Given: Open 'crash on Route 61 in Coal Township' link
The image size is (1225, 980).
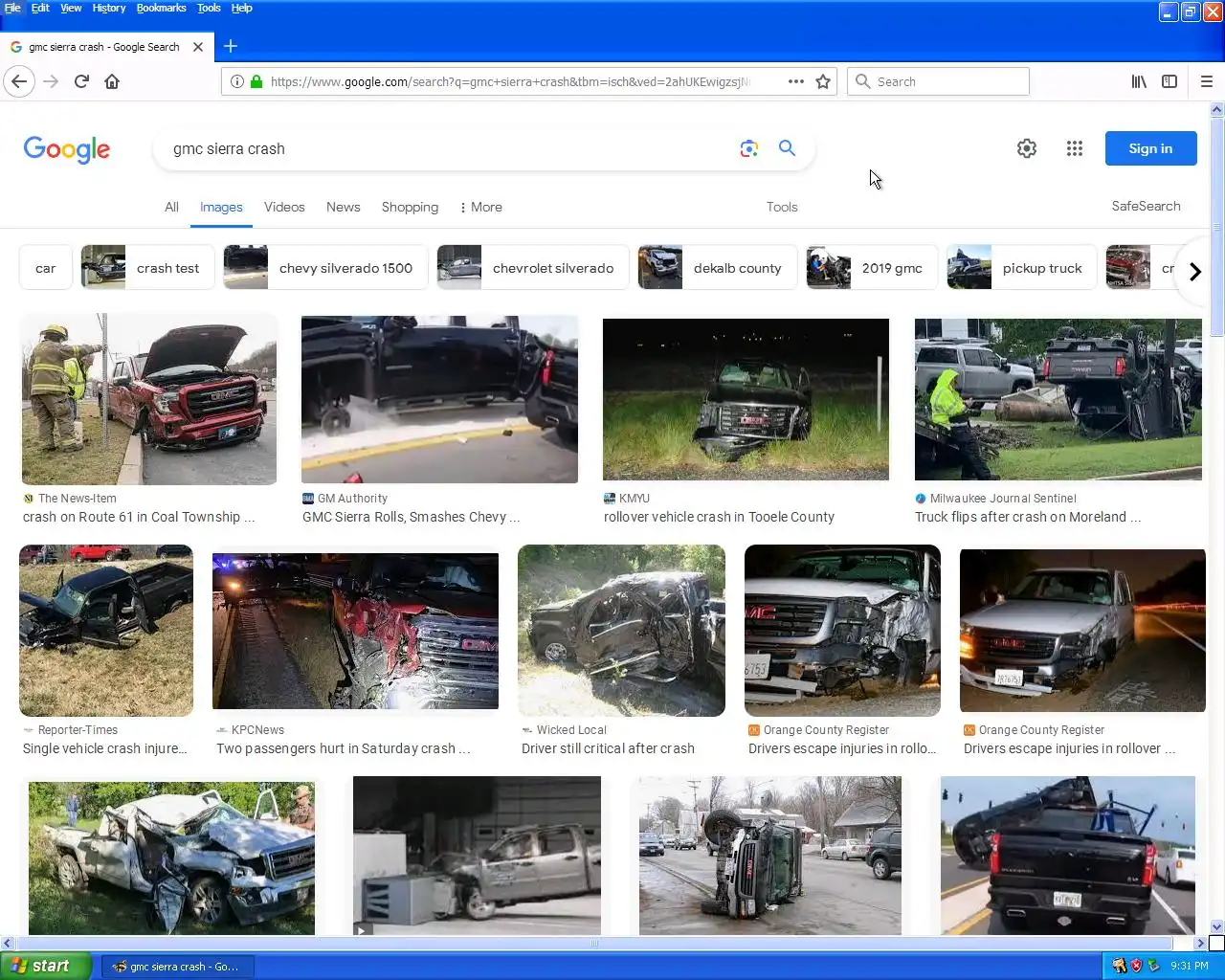Looking at the screenshot, I should [x=139, y=517].
